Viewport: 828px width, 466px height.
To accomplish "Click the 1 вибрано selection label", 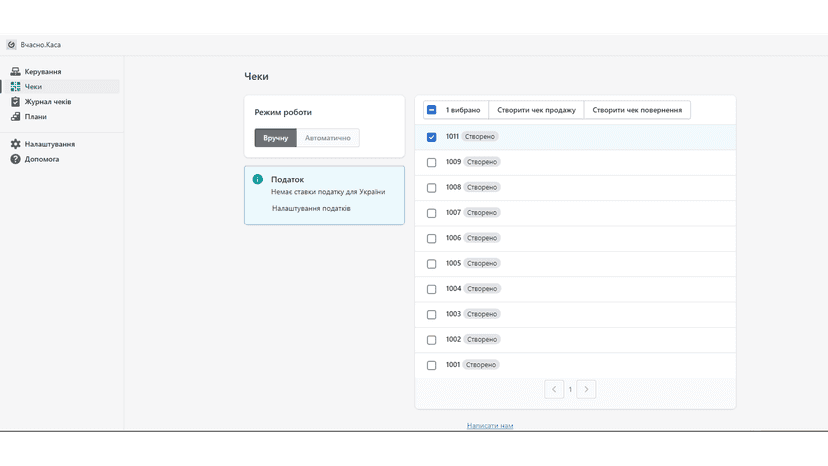I will tap(463, 110).
